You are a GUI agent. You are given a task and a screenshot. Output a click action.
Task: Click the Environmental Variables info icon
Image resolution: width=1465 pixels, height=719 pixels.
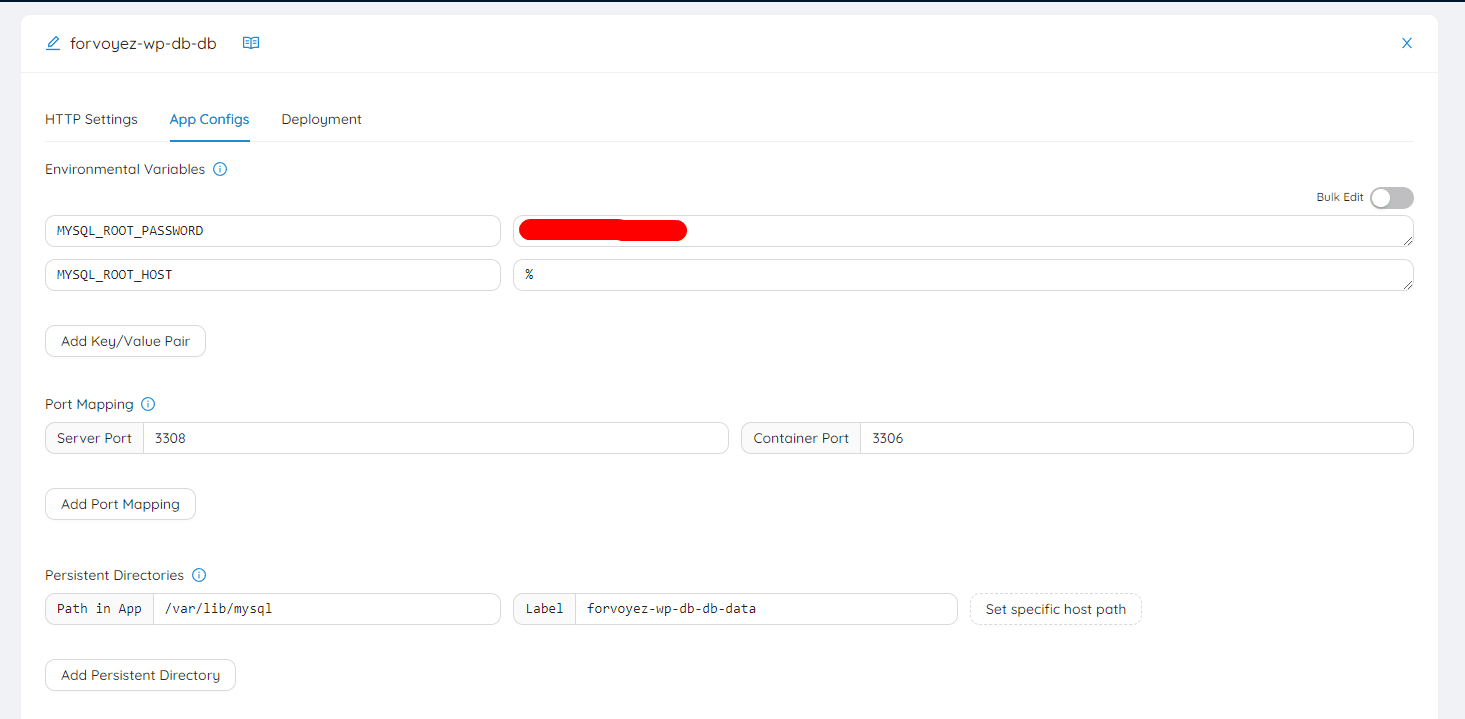(x=220, y=169)
